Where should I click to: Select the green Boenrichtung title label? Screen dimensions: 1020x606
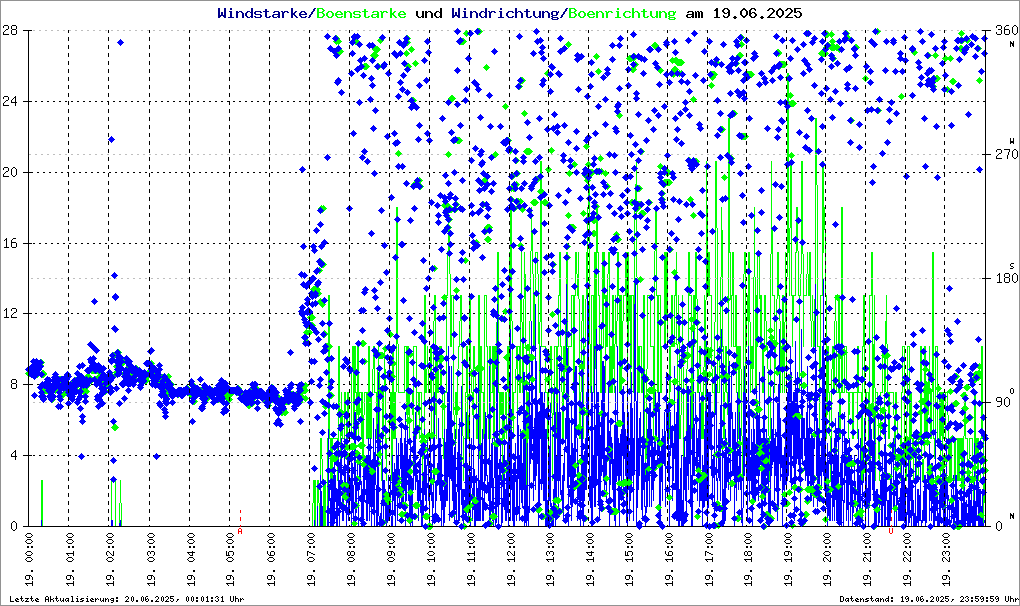(622, 13)
